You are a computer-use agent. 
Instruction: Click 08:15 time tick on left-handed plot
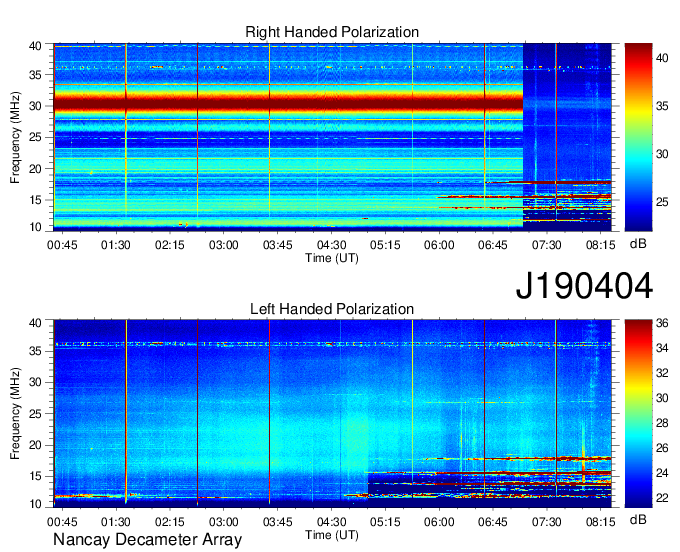pyautogui.click(x=601, y=522)
